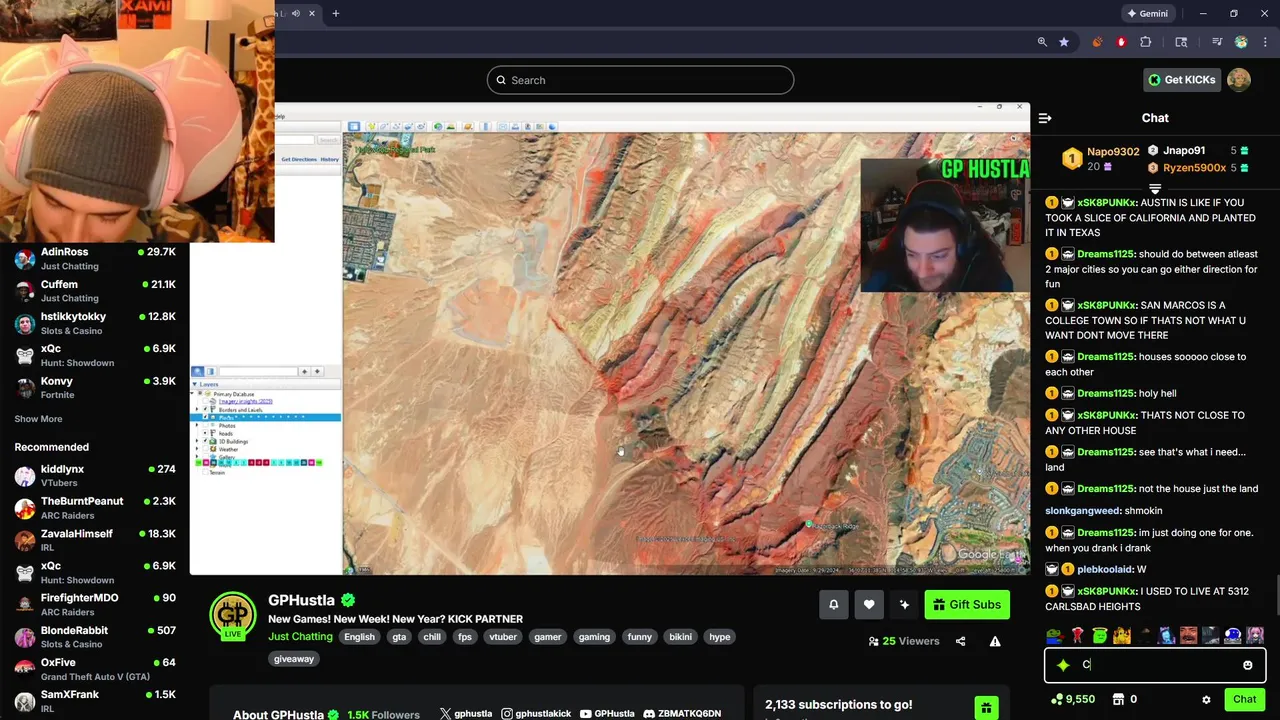1280x720 pixels.
Task: Expand the chat leaderboard arrow
Action: [1155, 188]
